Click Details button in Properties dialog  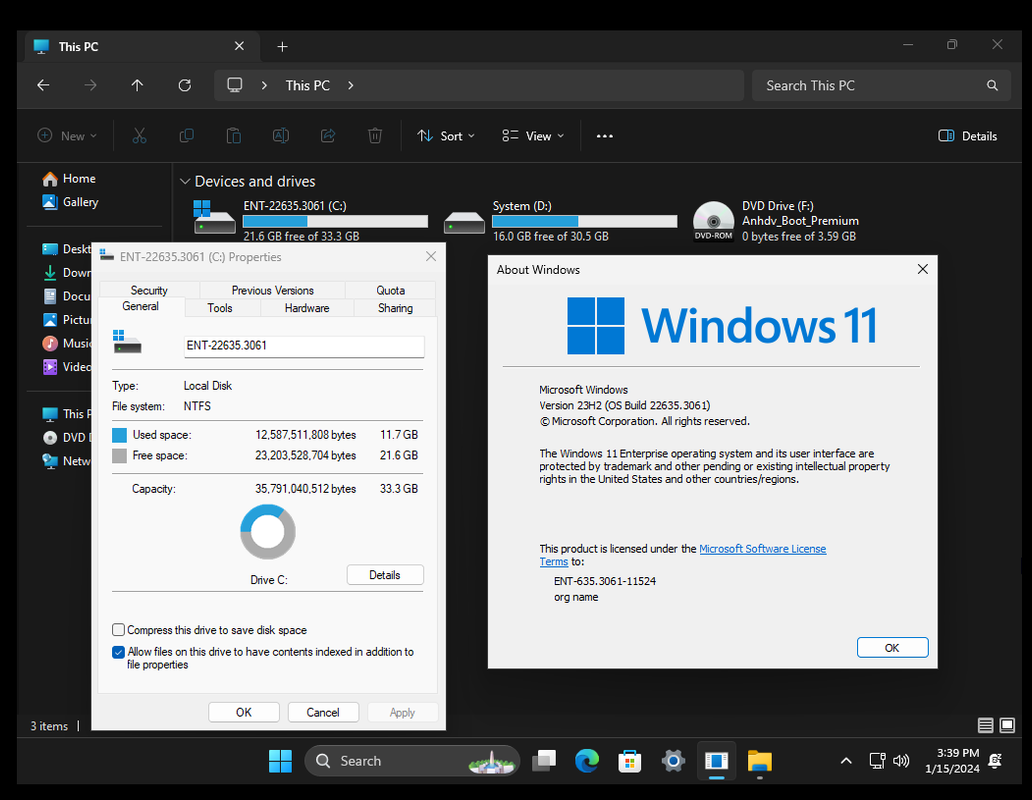tap(385, 575)
